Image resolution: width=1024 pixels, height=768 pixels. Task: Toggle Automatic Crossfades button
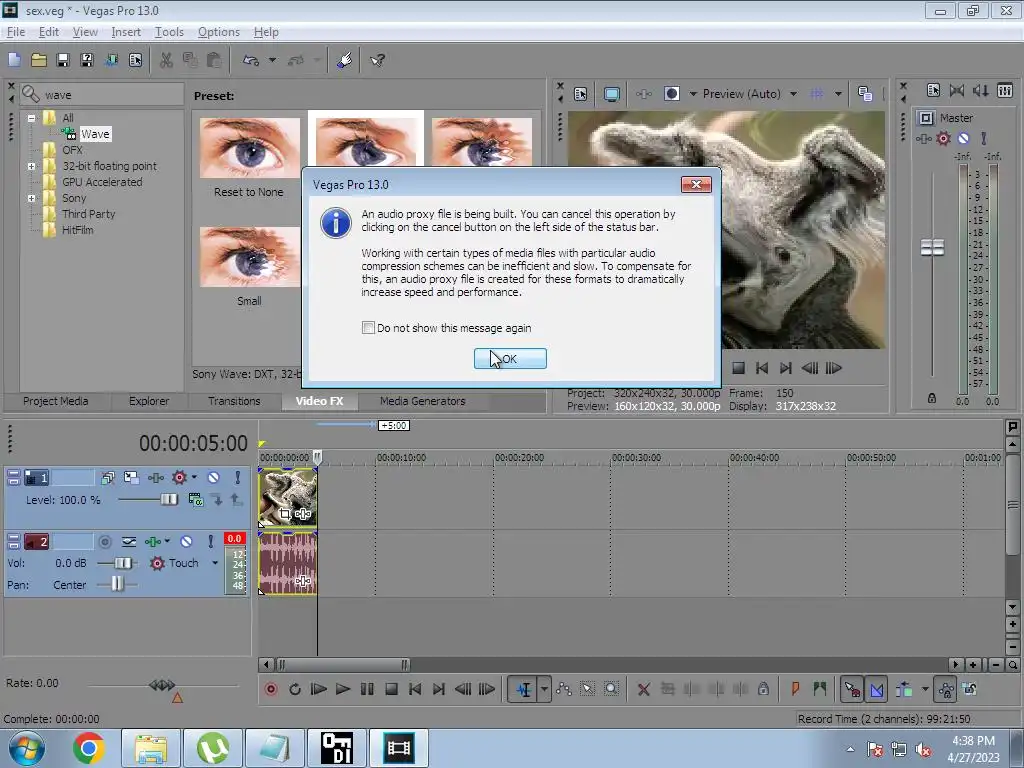tap(876, 689)
